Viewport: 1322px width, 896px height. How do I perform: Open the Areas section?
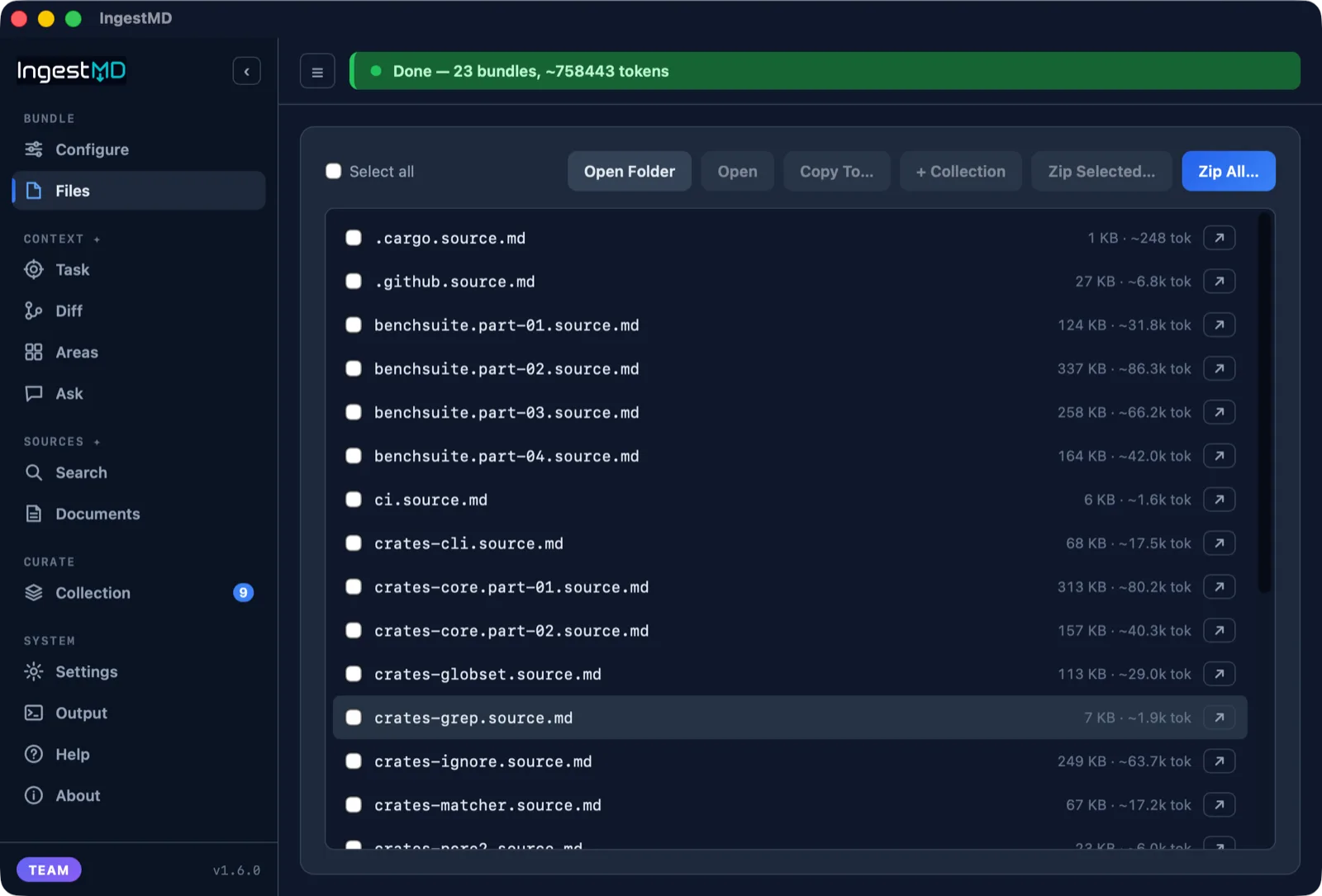139,353
